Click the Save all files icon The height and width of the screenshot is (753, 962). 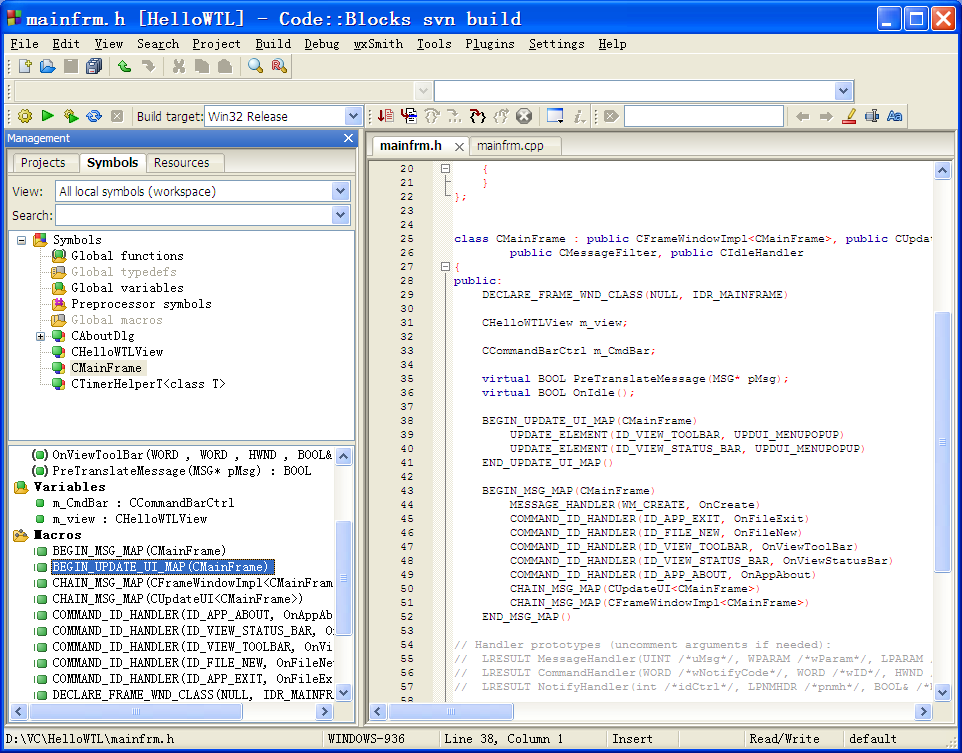click(94, 66)
